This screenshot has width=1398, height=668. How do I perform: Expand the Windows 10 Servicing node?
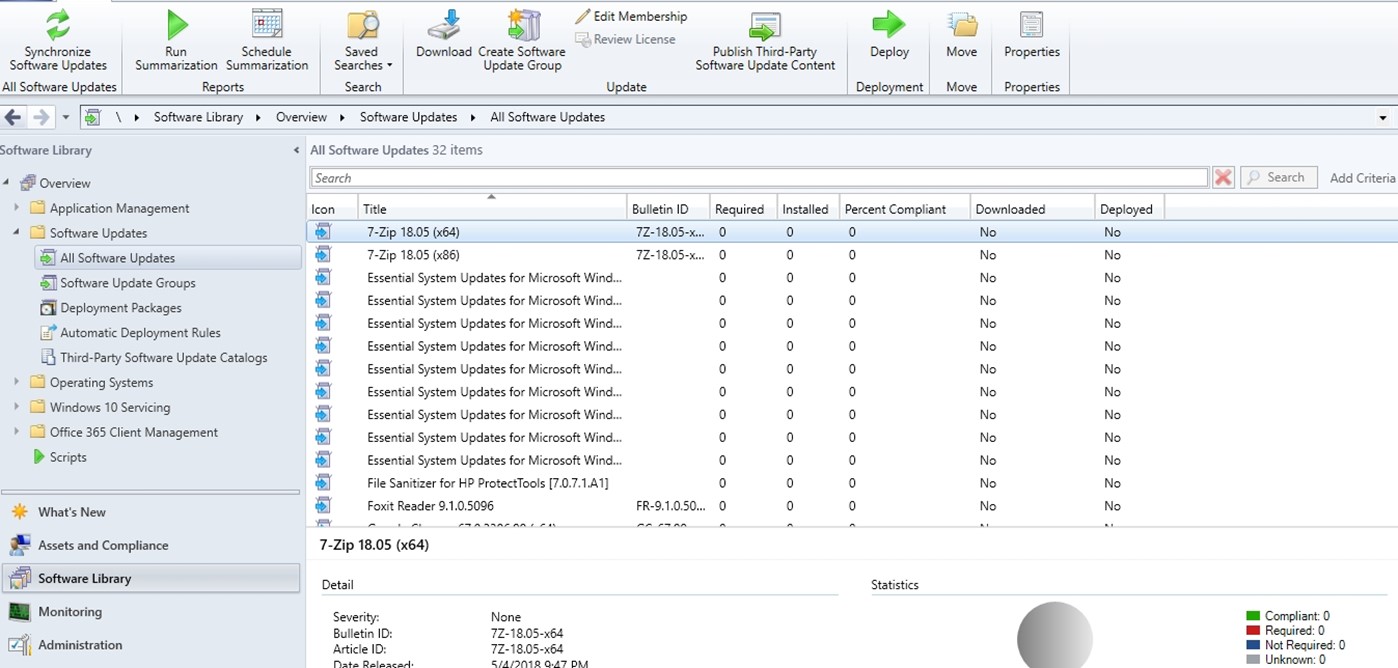click(16, 407)
